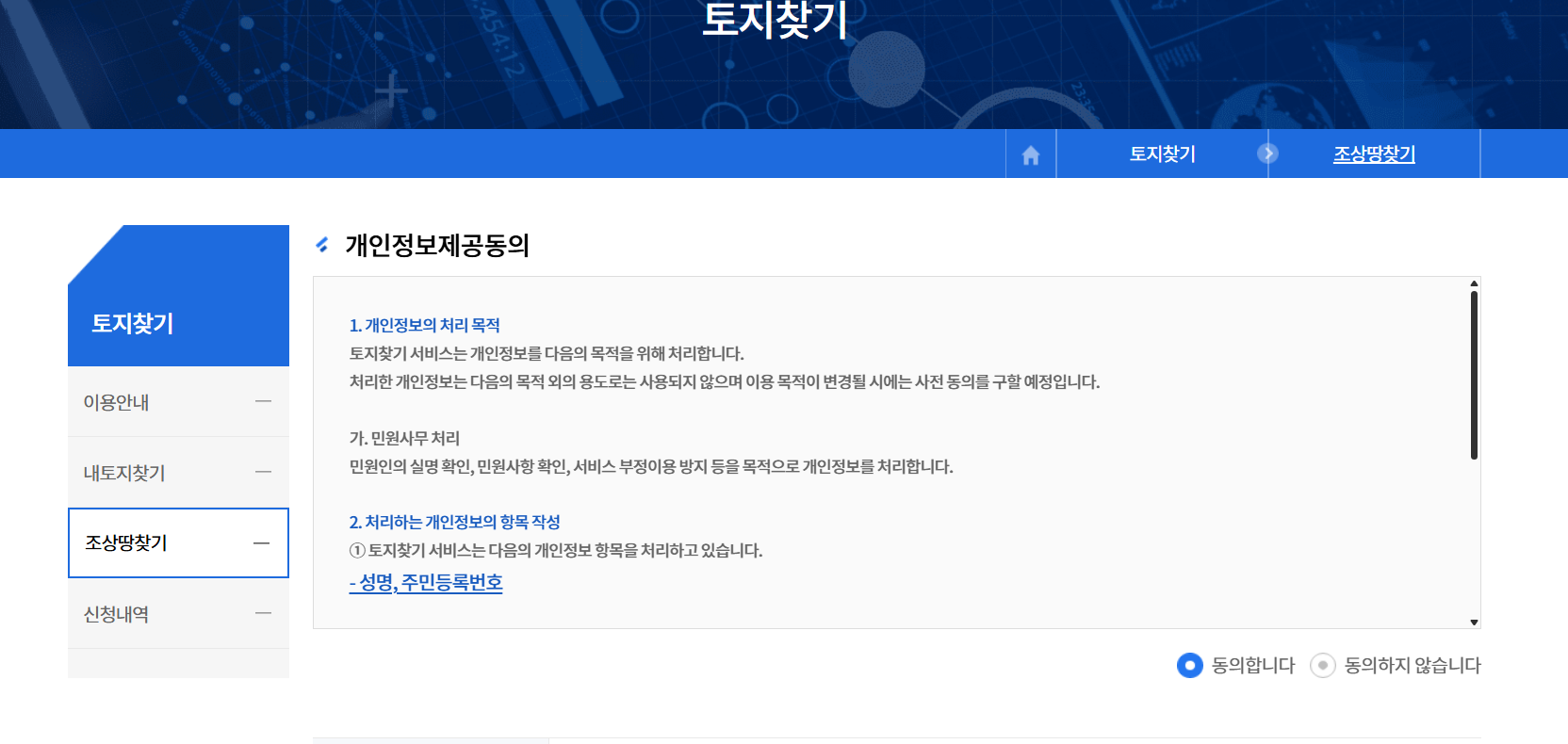
Task: Toggle the minus icon beside 신청내역
Action: [x=263, y=613]
